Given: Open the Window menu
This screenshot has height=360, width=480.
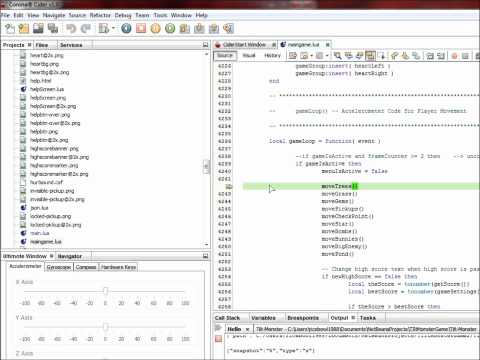Looking at the screenshot, I should click(x=181, y=15).
